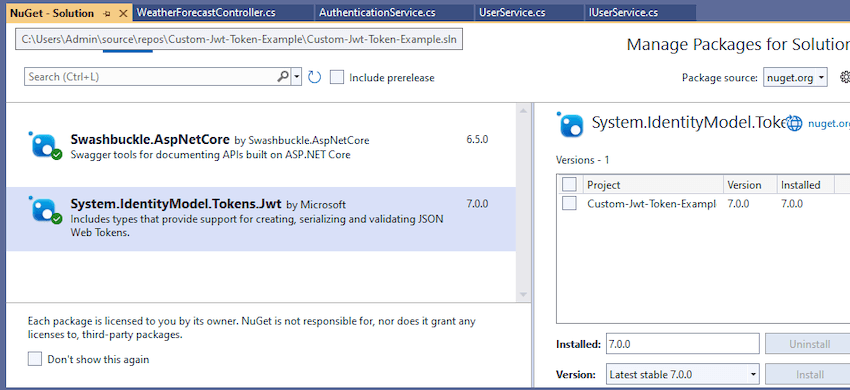Click the globe icon beside nuget.org link

(x=794, y=123)
